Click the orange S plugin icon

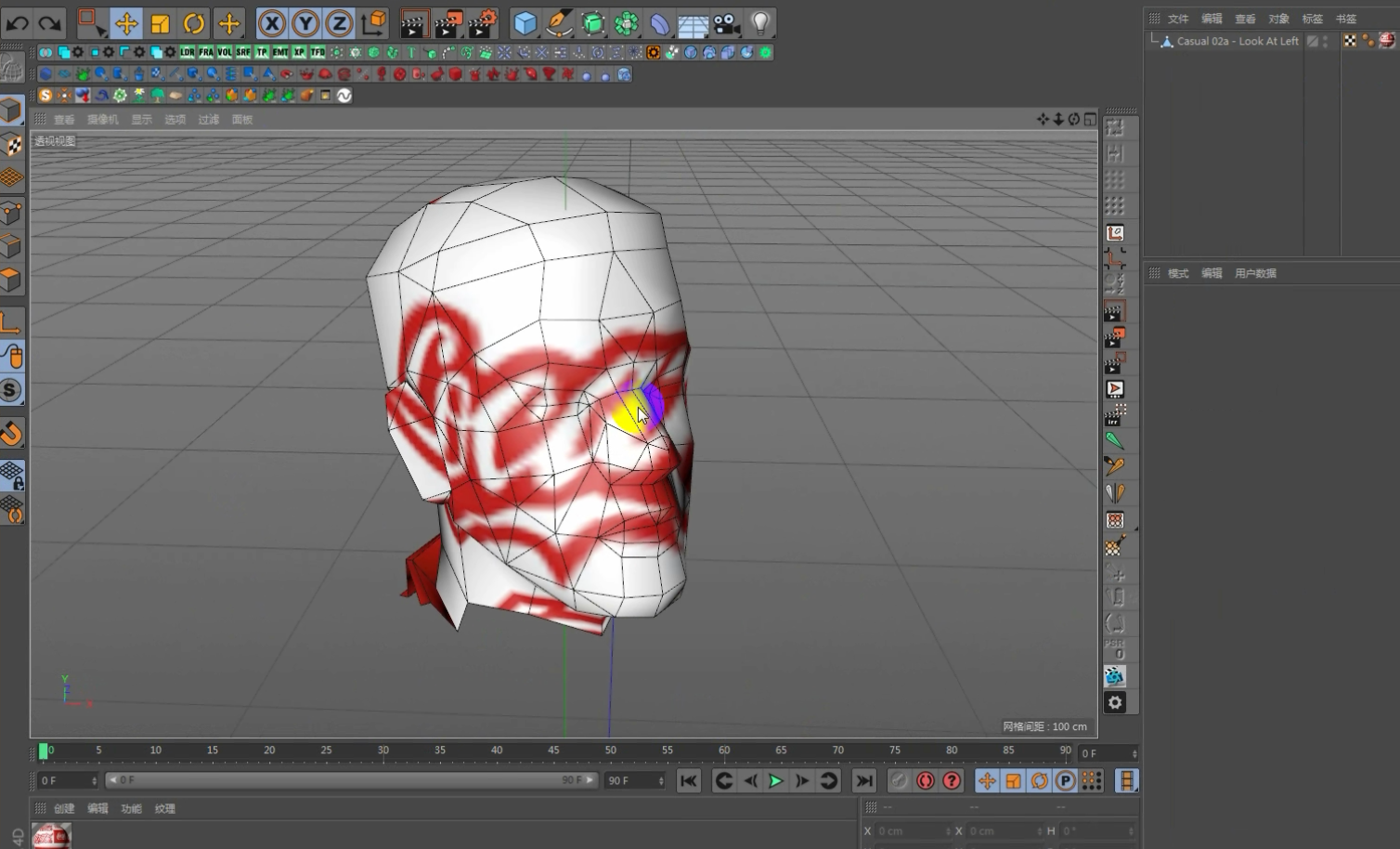click(45, 95)
